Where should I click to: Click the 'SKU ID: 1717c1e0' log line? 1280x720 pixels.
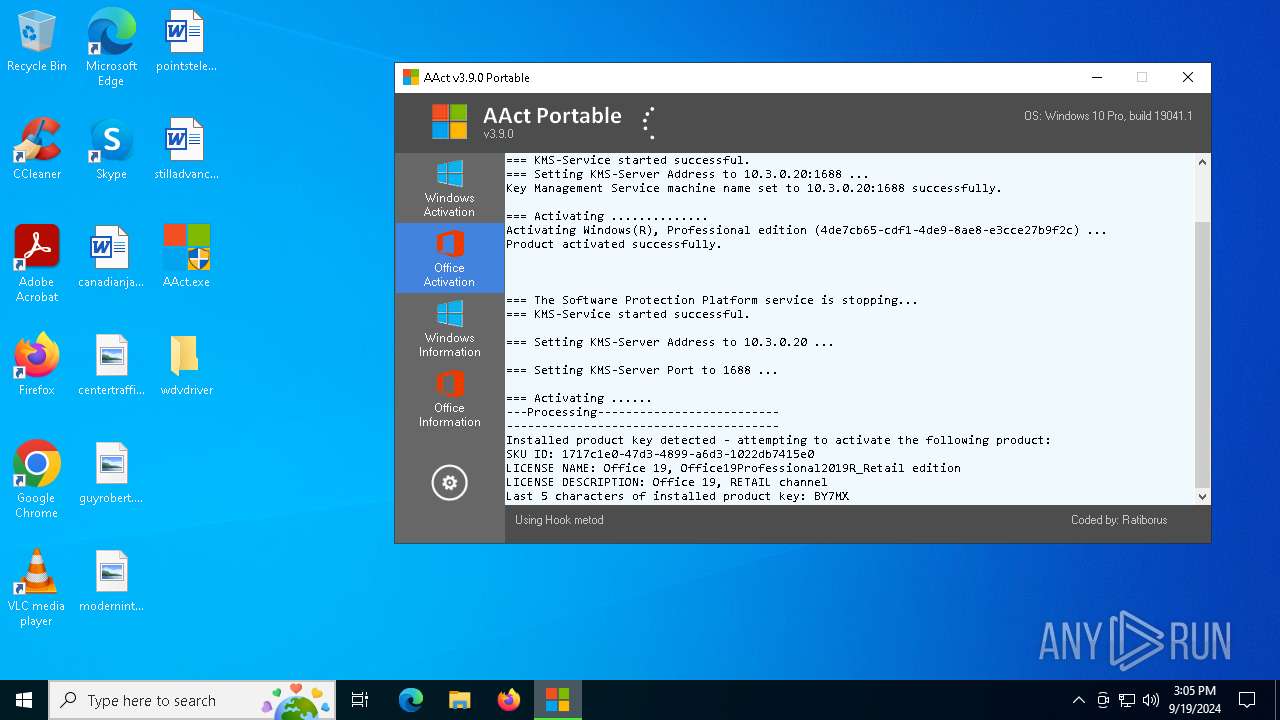(x=660, y=454)
